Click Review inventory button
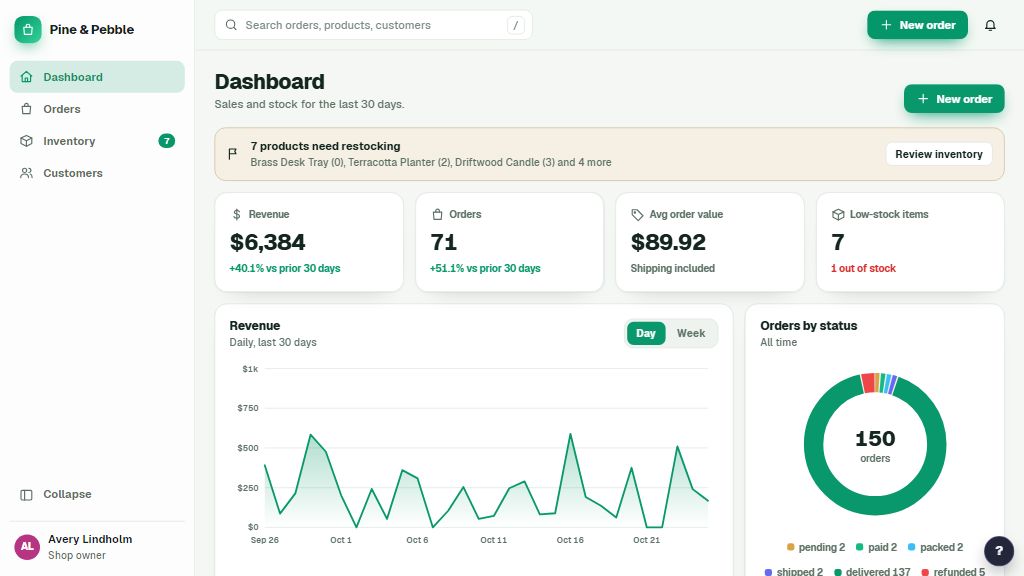Screen dimensions: 1024x576 (938, 154)
